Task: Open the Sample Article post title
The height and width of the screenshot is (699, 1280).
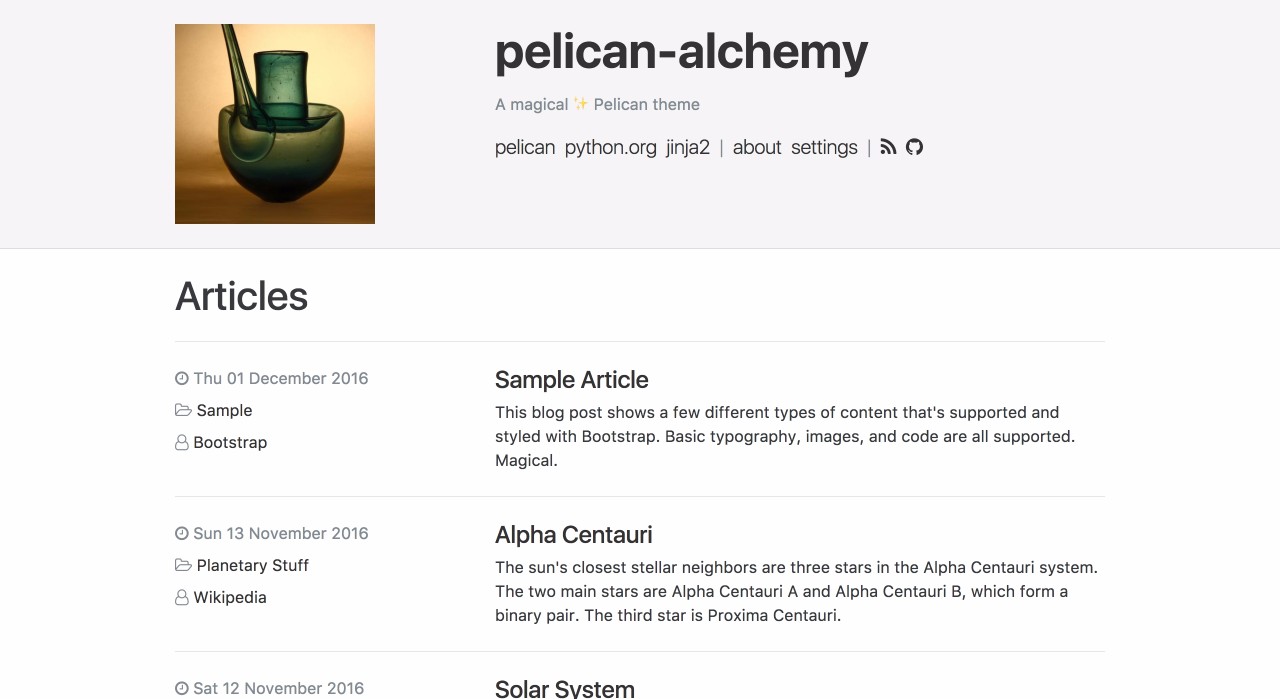Action: click(571, 380)
